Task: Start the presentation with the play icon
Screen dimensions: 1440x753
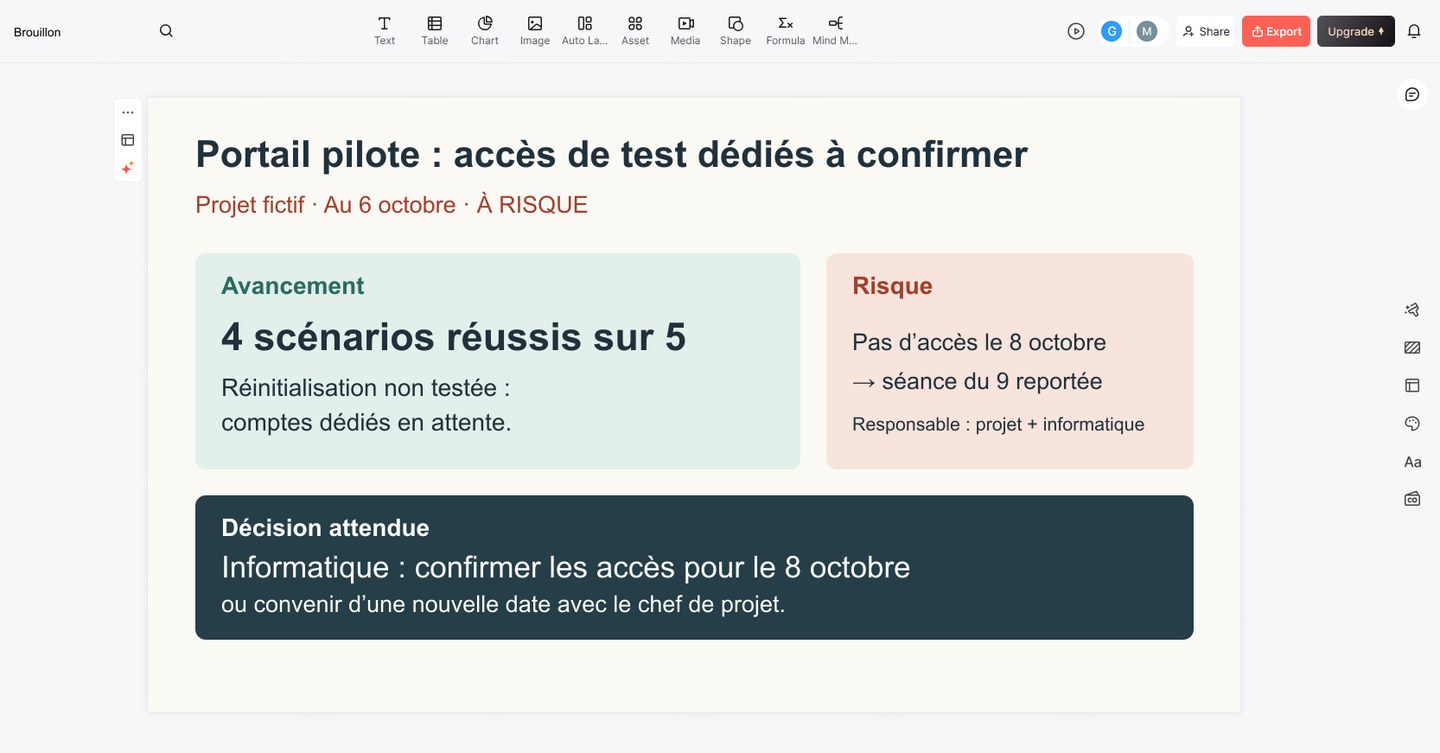Action: pos(1076,31)
